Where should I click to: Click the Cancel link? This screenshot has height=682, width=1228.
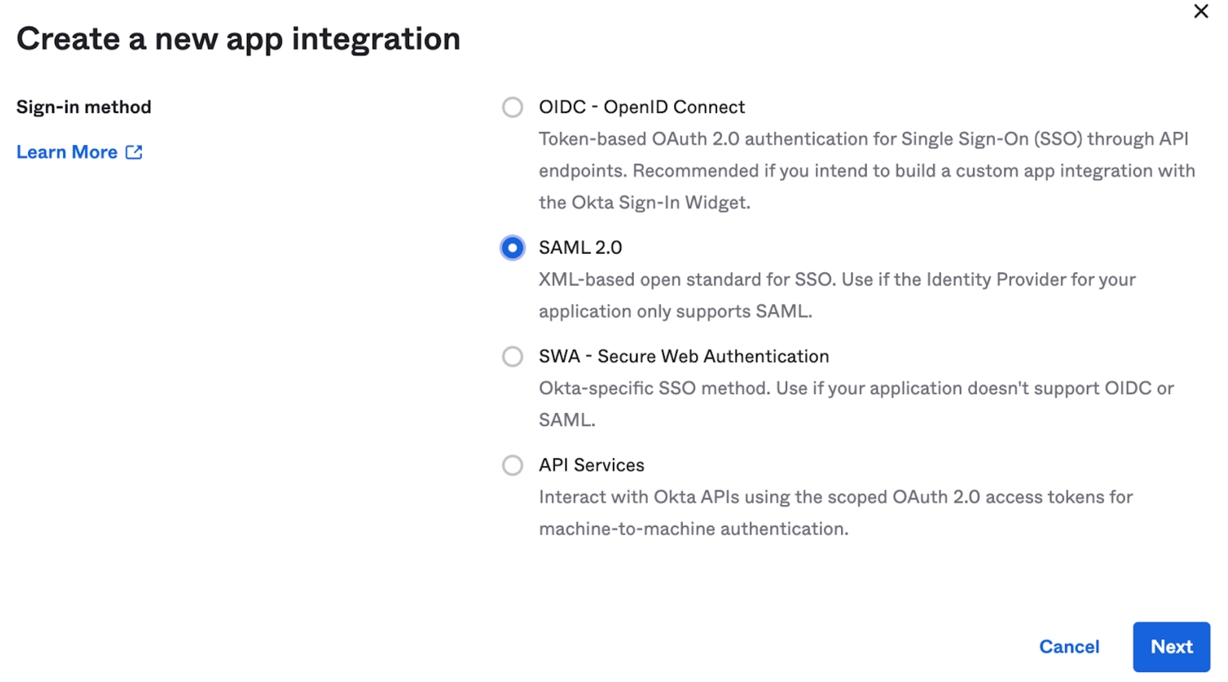pyautogui.click(x=1069, y=647)
